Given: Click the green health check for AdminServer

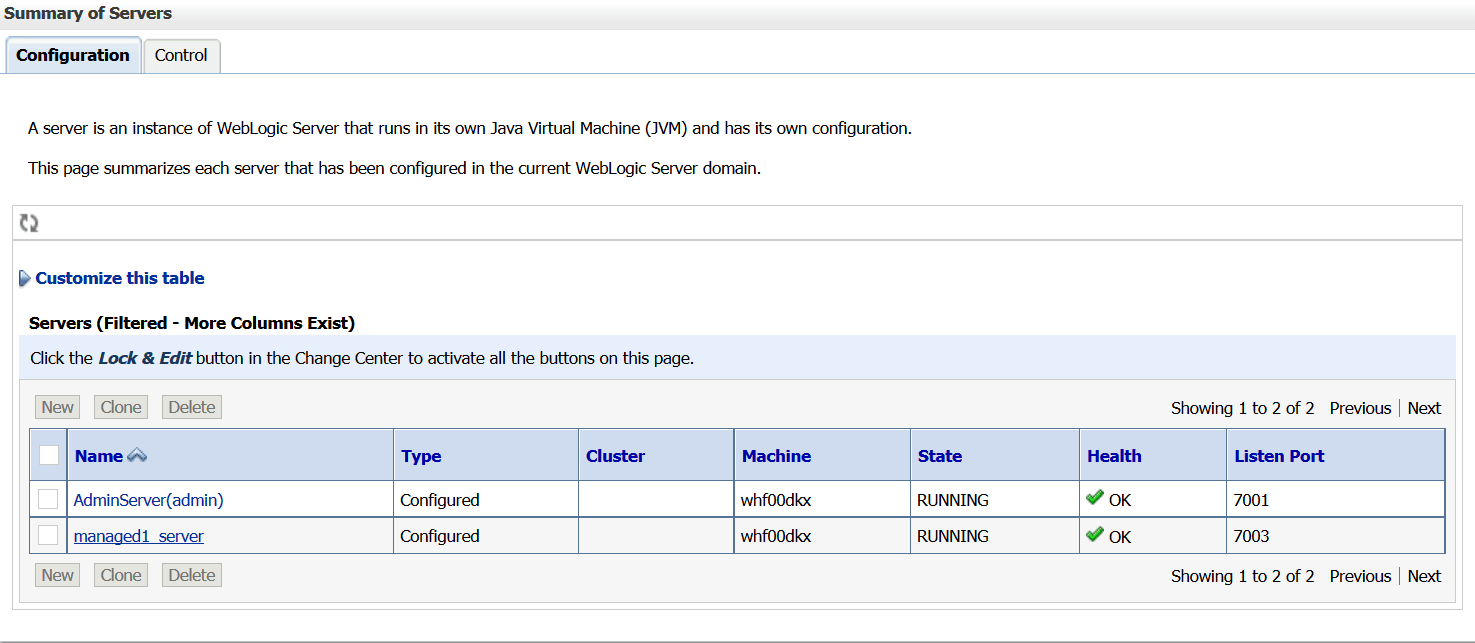Looking at the screenshot, I should click(1095, 498).
